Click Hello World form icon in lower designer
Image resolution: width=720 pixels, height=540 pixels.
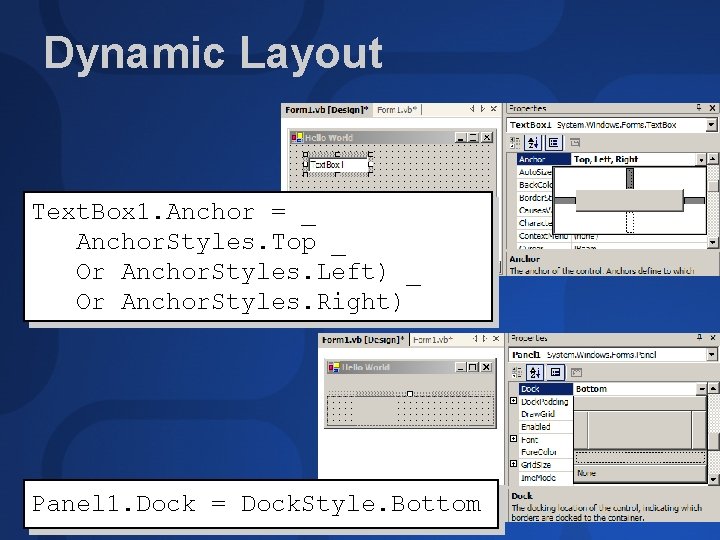tap(333, 367)
